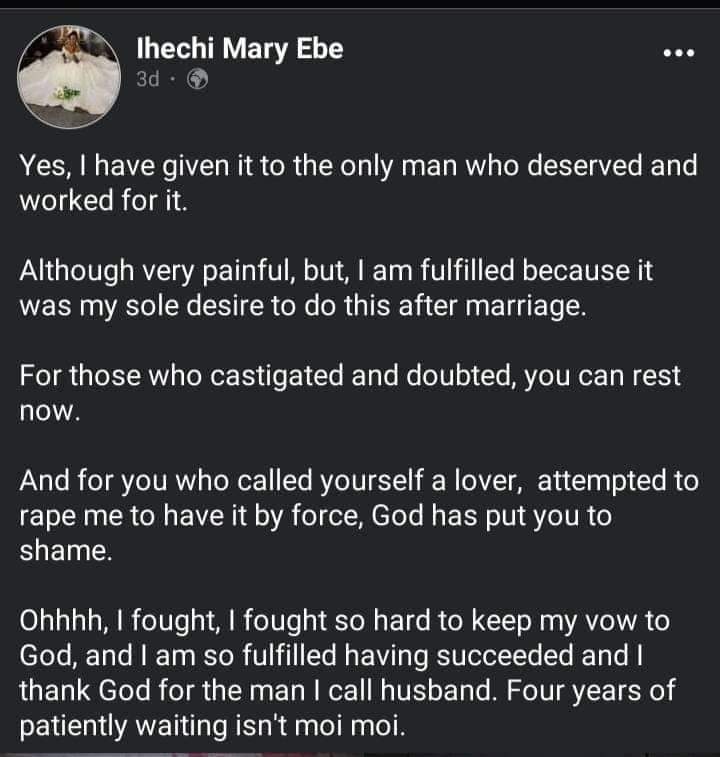
Task: Click the word 'God' in 'God has put you'
Action: [x=397, y=516]
